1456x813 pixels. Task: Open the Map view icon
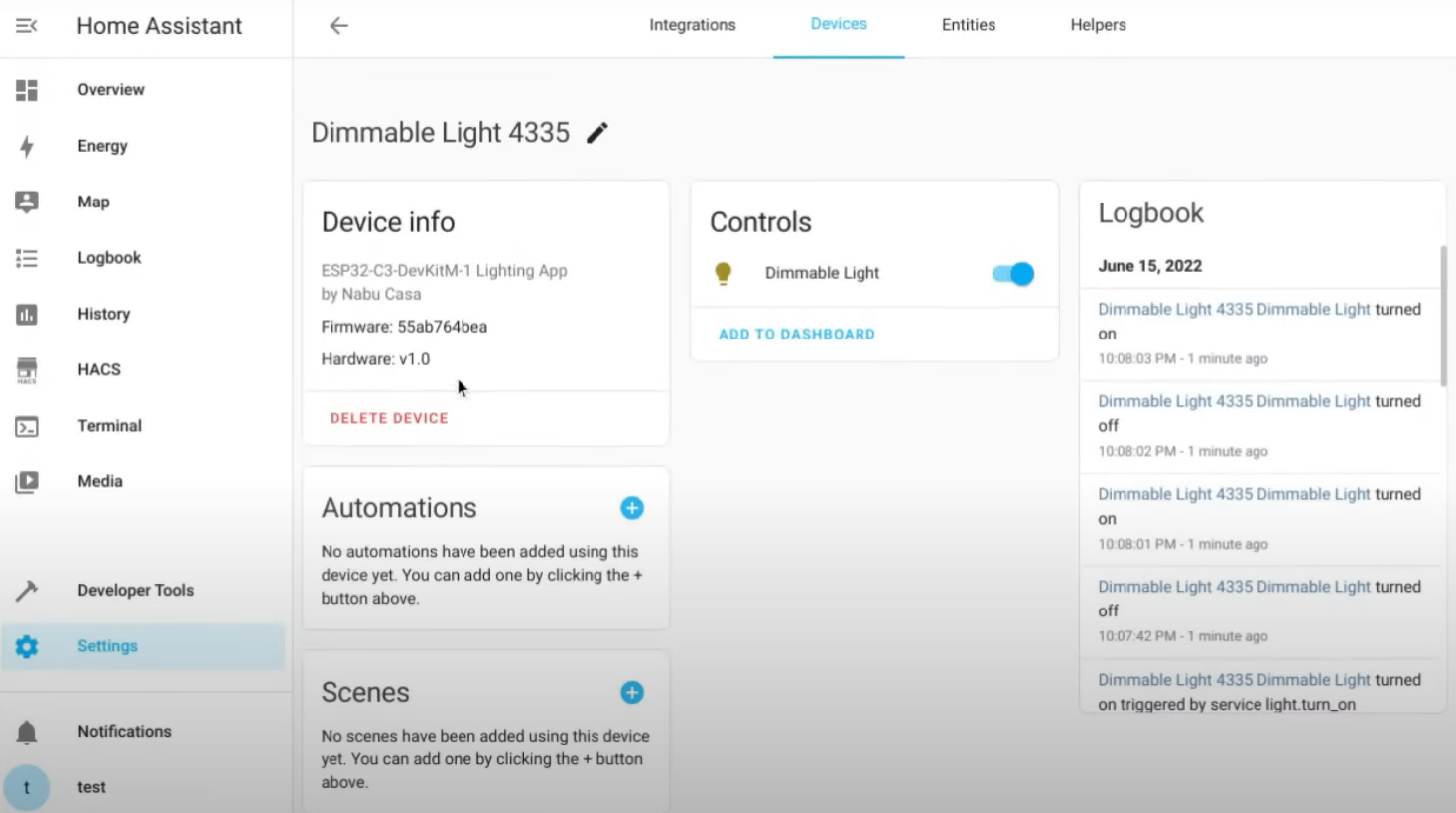click(27, 202)
